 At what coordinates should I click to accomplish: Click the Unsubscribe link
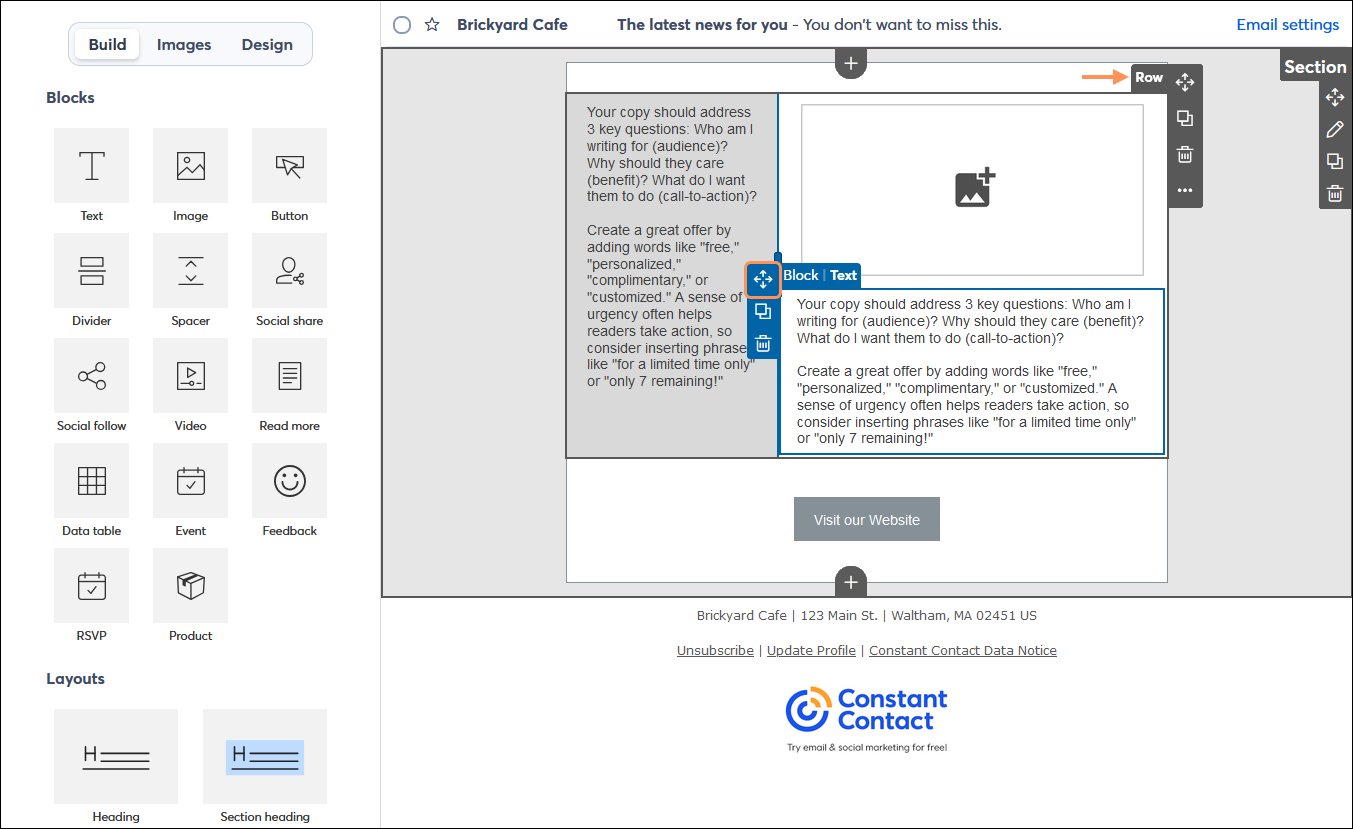click(x=715, y=650)
